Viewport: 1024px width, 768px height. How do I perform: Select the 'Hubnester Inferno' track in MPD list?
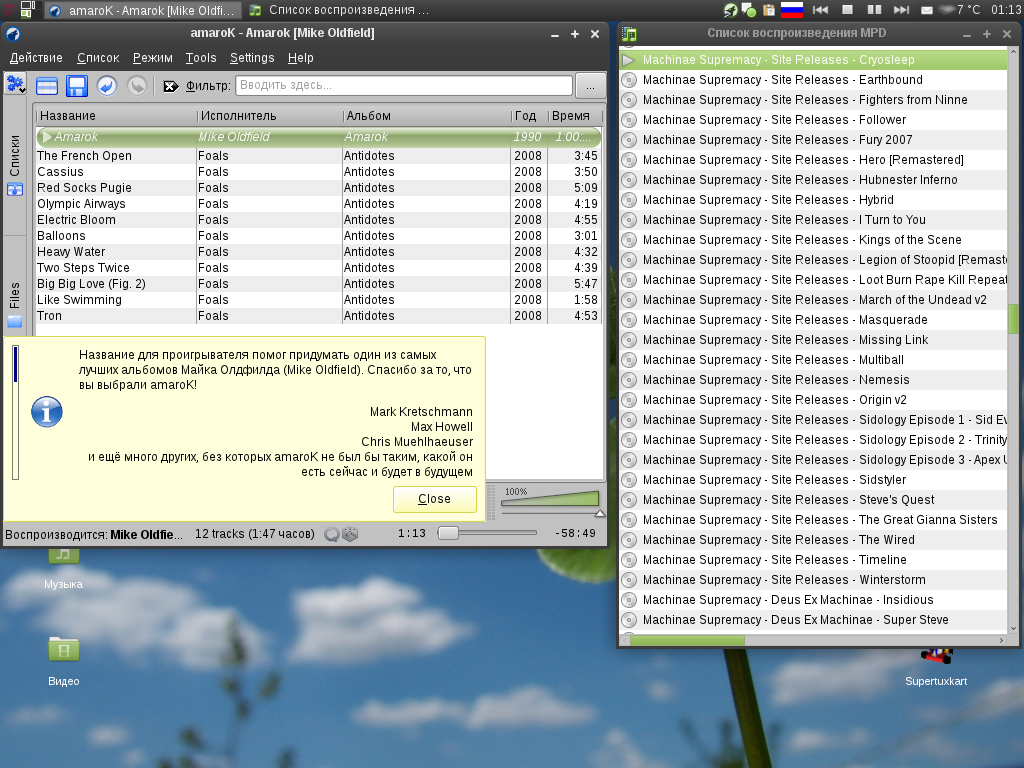pyautogui.click(x=813, y=180)
